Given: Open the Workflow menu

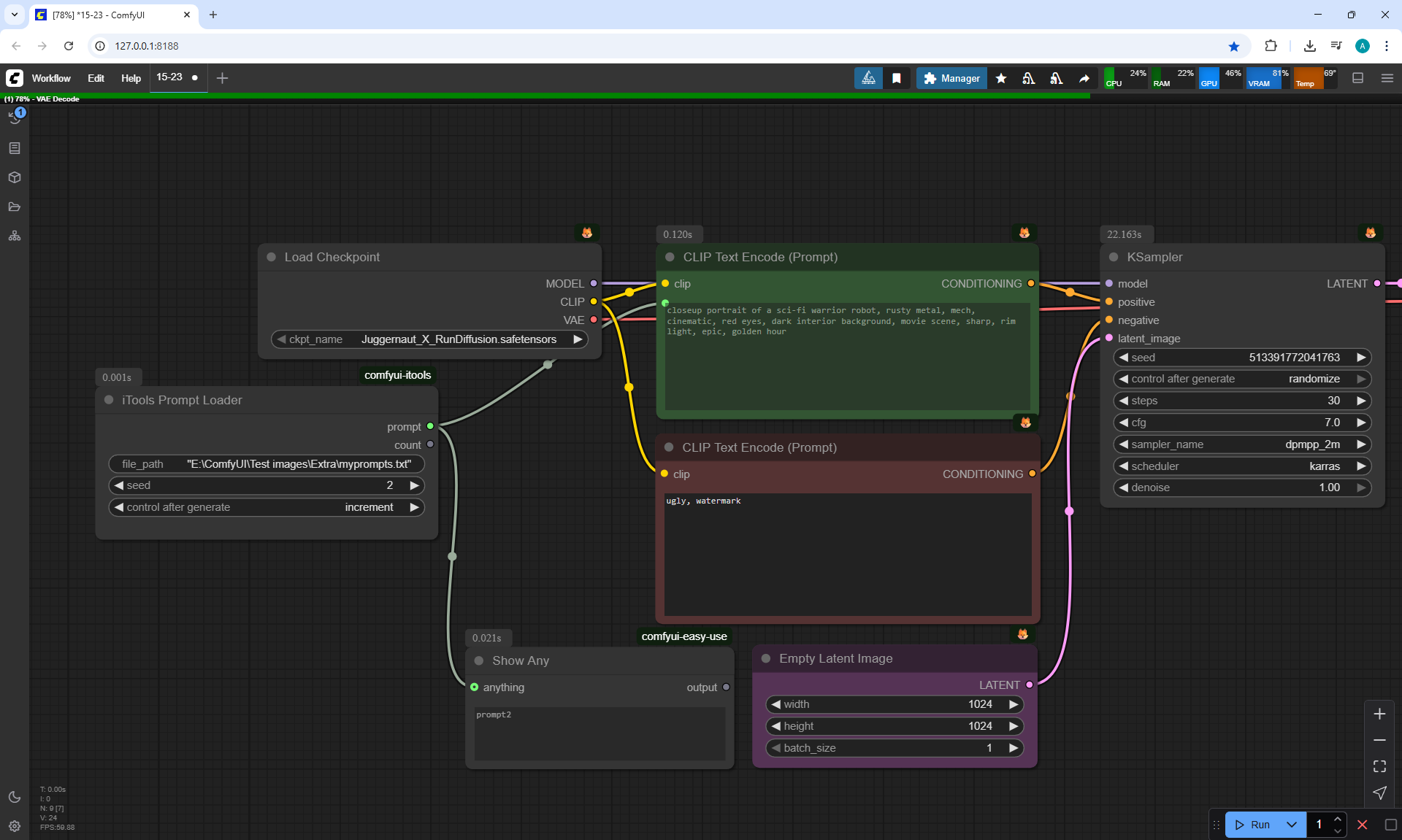Looking at the screenshot, I should [51, 78].
